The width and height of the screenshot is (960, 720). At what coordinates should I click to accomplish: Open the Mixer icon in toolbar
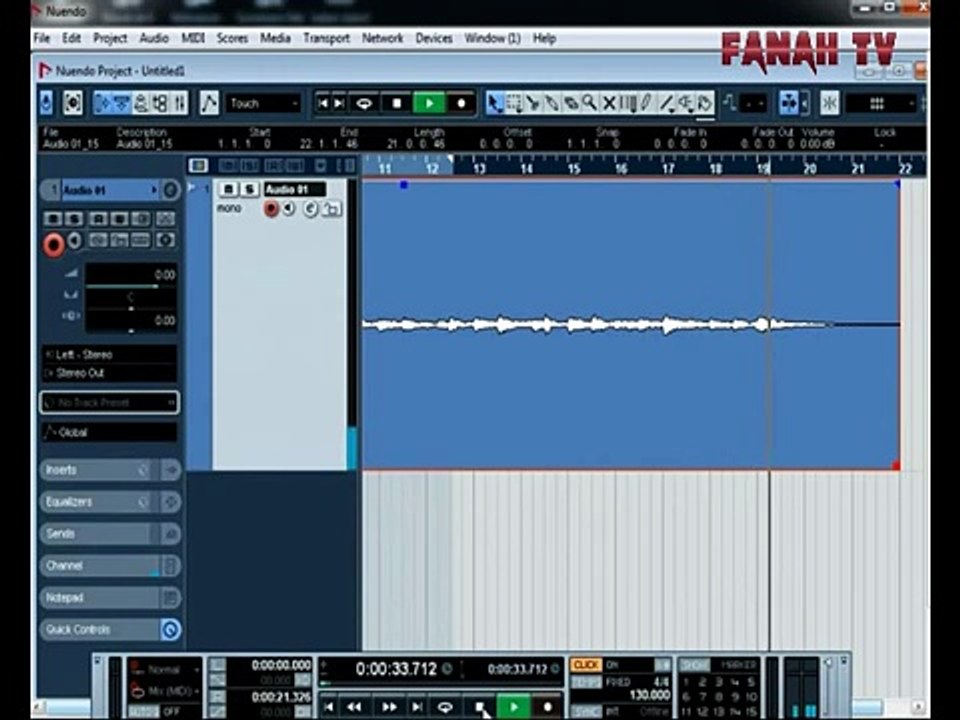179,103
